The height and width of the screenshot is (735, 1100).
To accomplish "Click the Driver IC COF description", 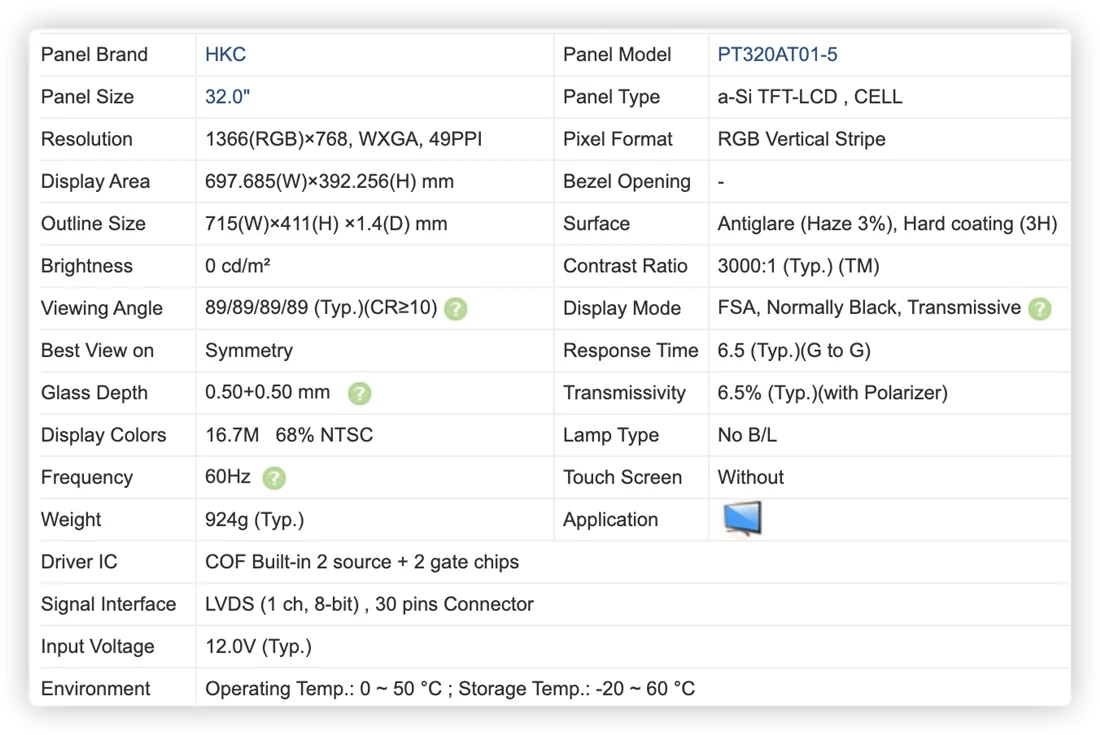I will pos(362,562).
